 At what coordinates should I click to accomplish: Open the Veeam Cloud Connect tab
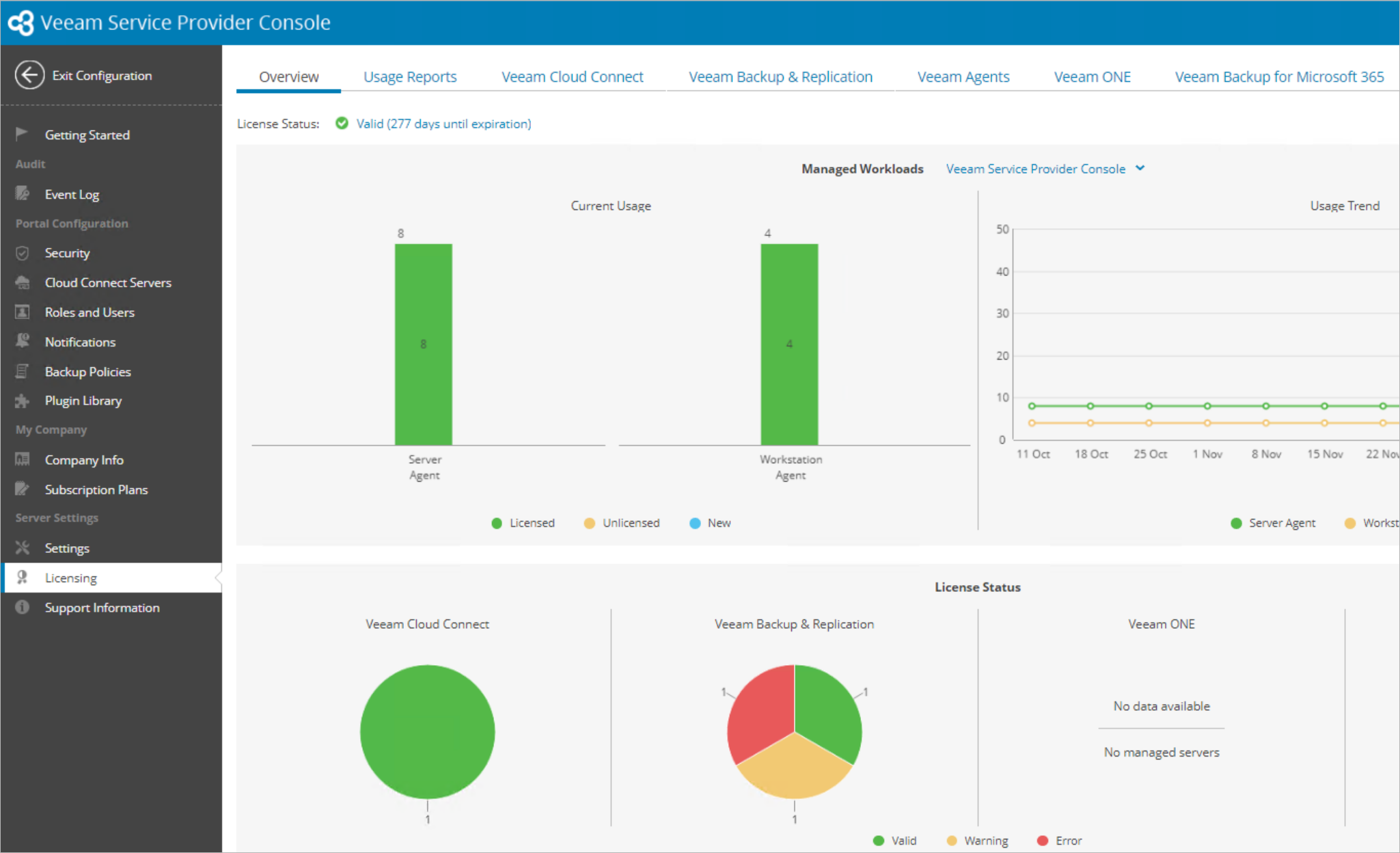[x=572, y=77]
